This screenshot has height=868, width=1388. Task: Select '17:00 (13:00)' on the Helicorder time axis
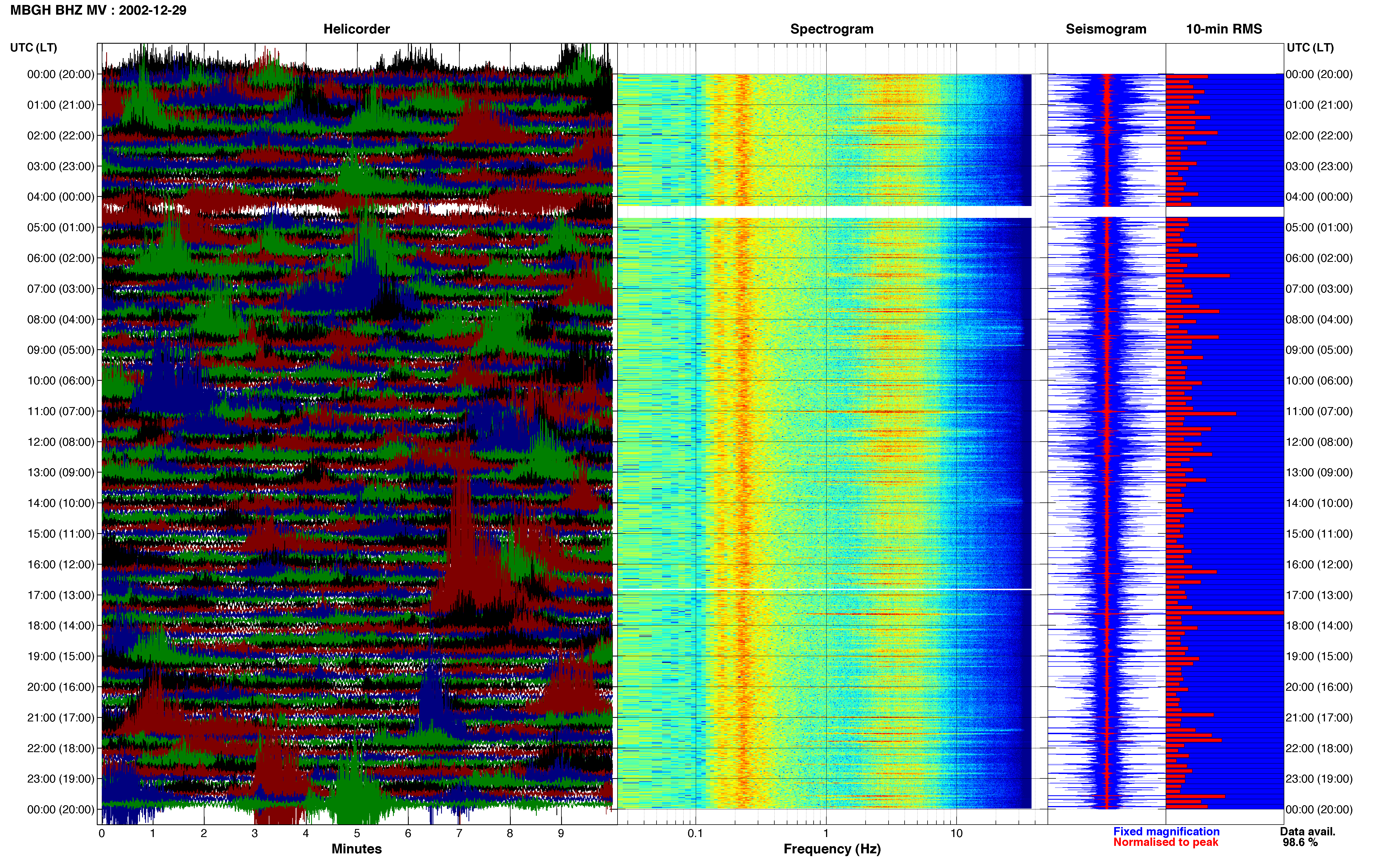coord(61,595)
